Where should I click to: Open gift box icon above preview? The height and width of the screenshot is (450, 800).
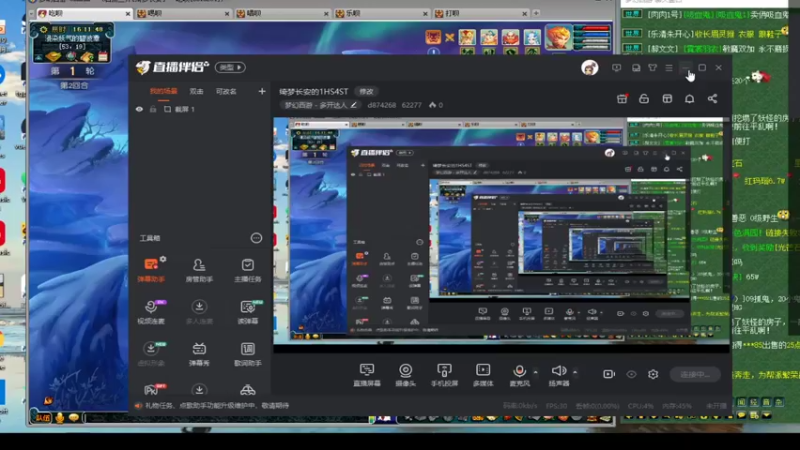click(622, 99)
